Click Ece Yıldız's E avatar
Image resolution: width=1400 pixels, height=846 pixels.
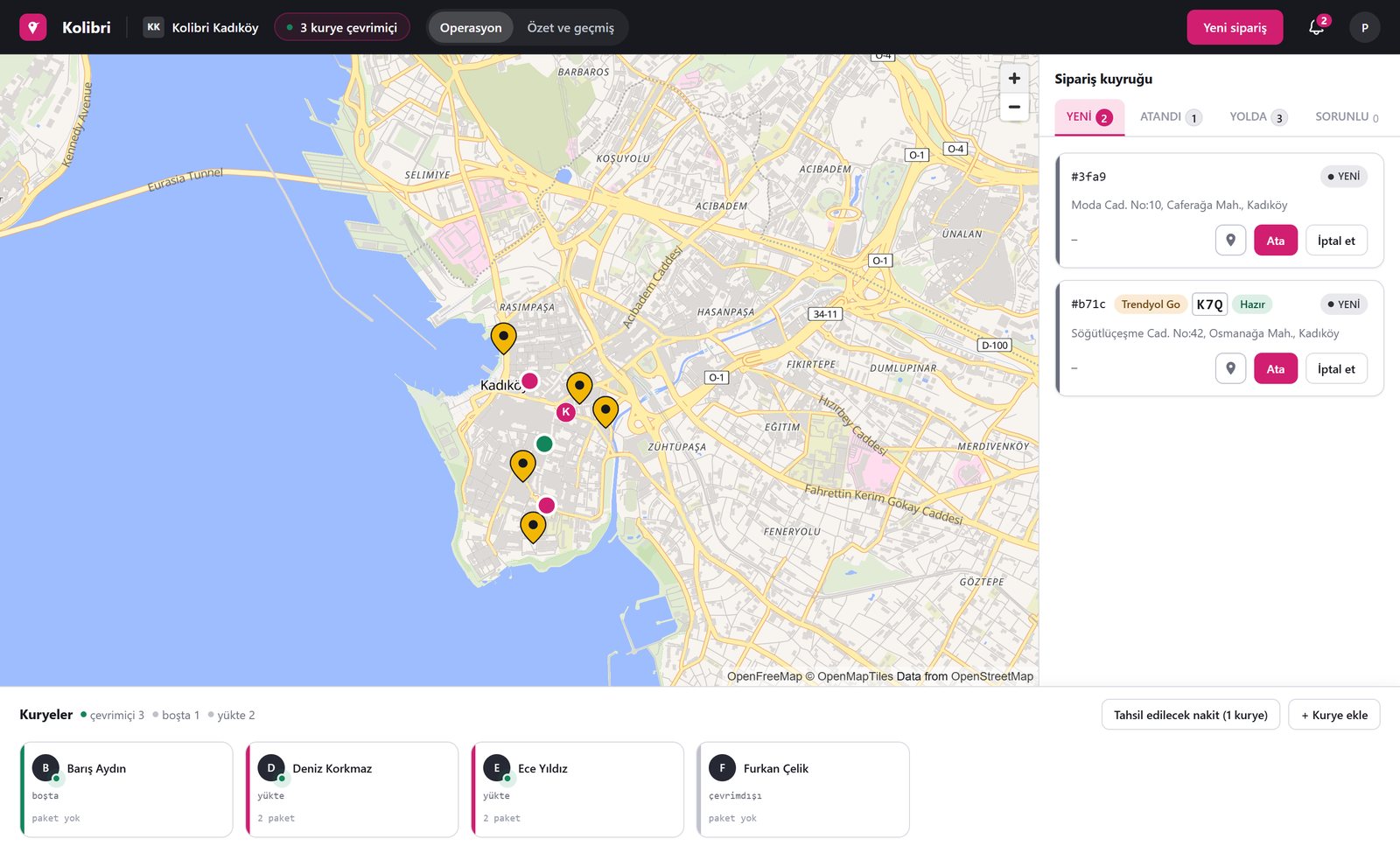497,768
